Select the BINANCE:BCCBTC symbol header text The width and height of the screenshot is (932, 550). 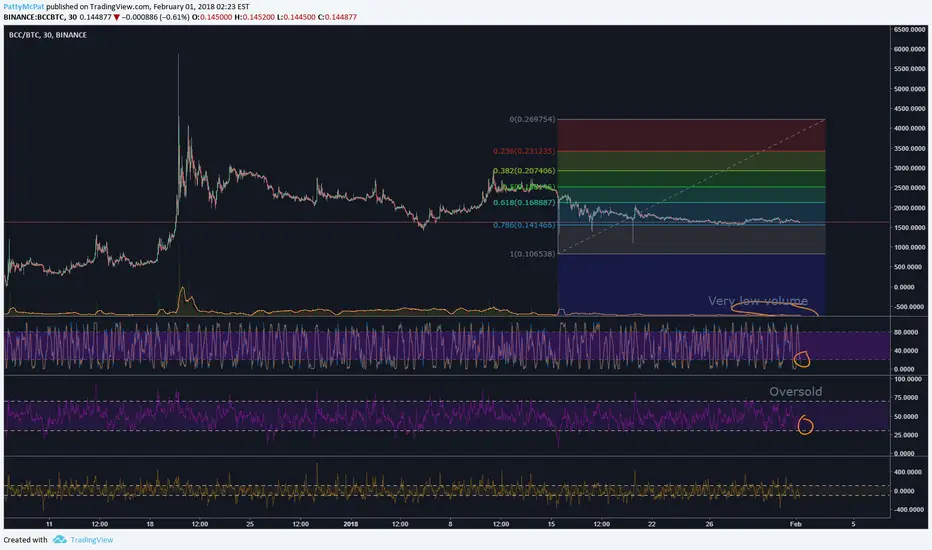(x=34, y=17)
